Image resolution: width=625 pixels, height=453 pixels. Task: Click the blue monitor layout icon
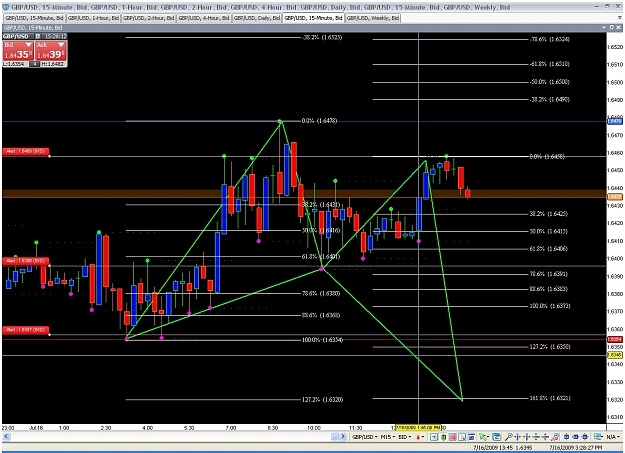coord(598,437)
